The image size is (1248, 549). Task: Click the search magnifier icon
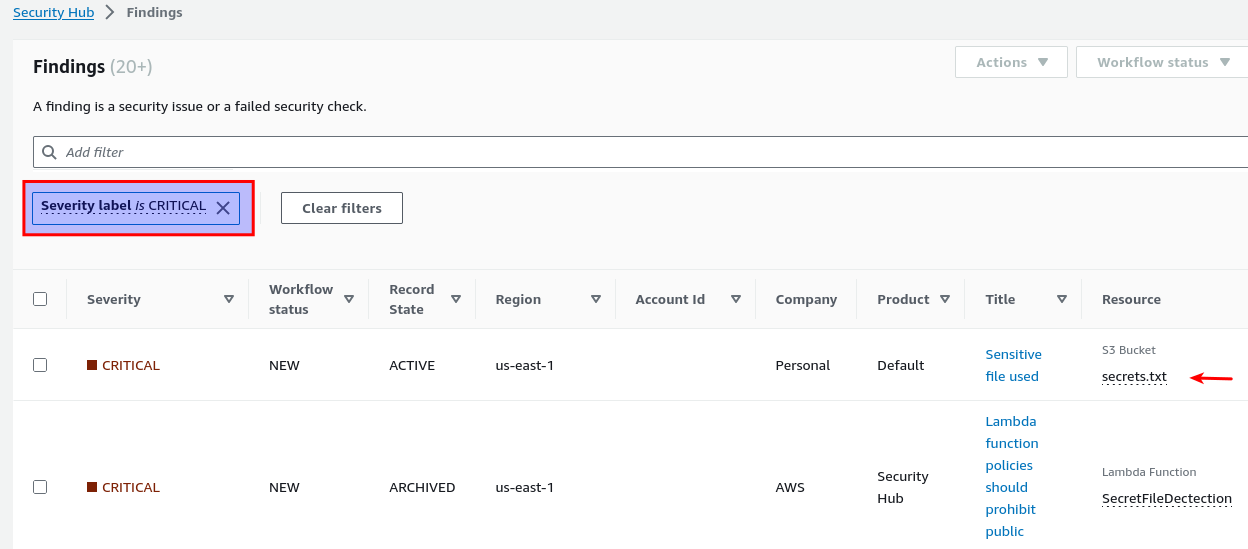tap(50, 152)
